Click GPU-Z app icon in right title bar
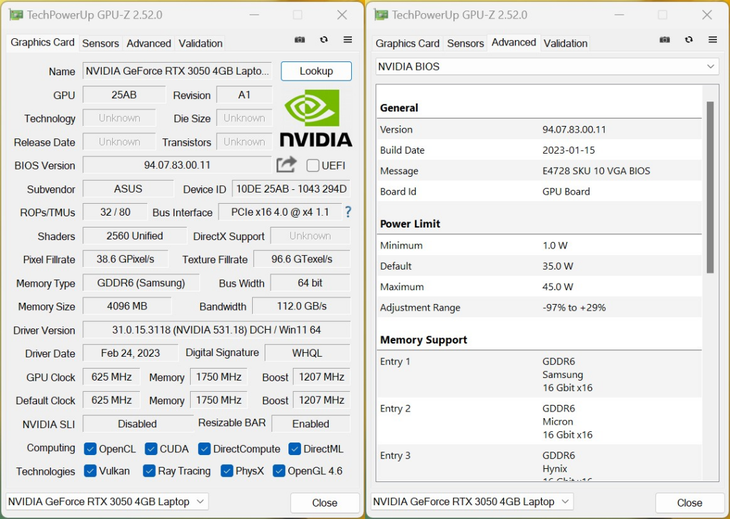 (381, 15)
